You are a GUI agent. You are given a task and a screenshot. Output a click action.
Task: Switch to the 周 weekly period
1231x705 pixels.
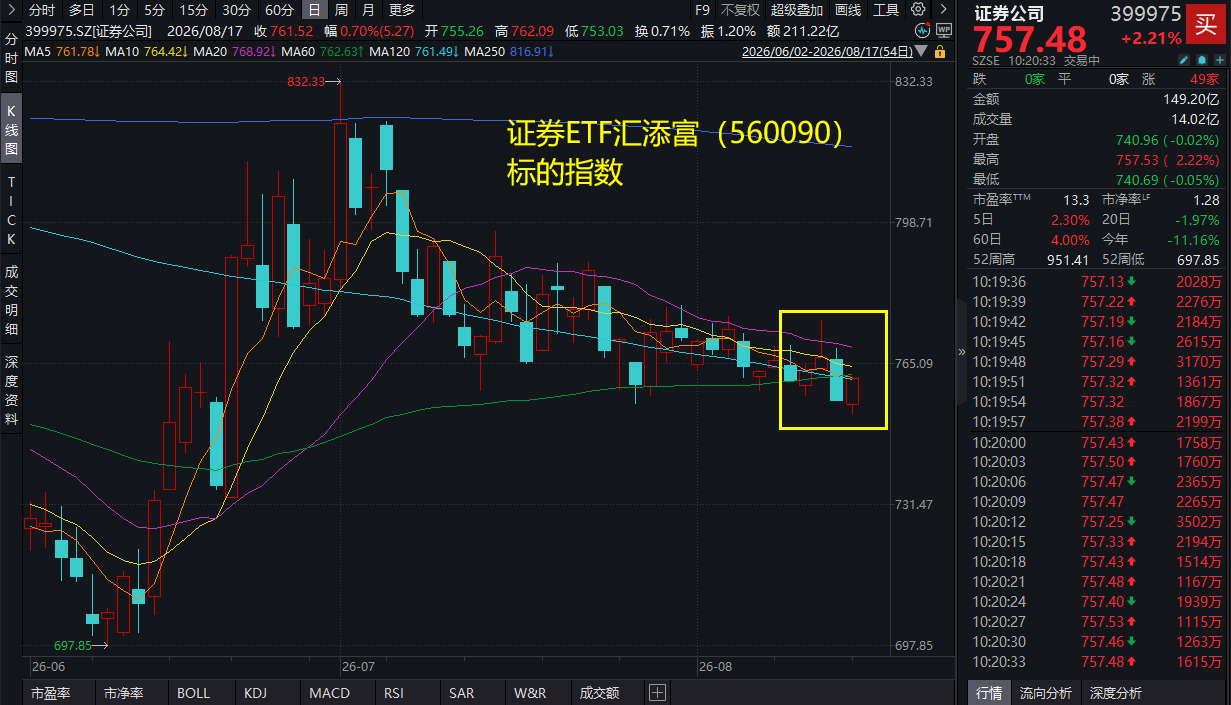342,10
